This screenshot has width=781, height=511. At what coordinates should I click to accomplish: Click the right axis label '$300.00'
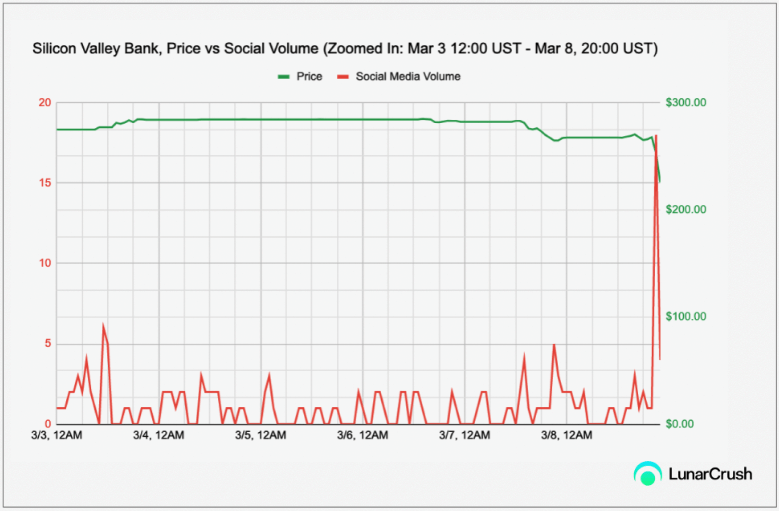[686, 103]
